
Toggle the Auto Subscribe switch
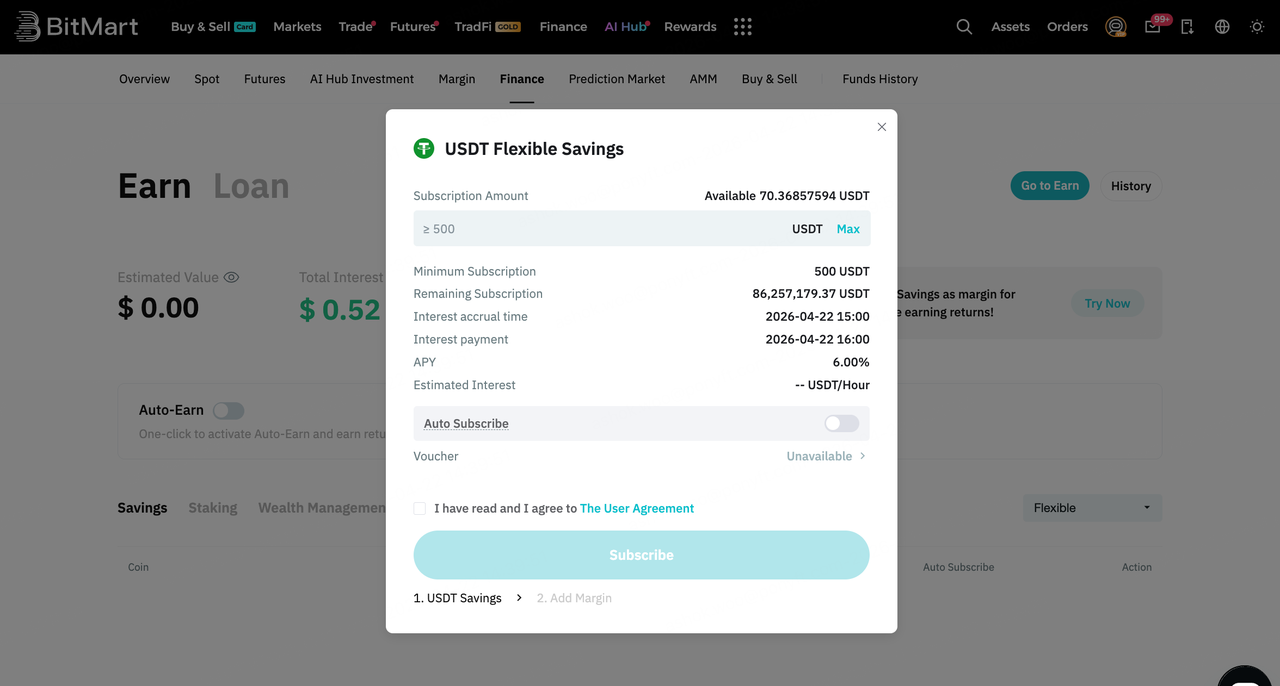pyautogui.click(x=841, y=424)
